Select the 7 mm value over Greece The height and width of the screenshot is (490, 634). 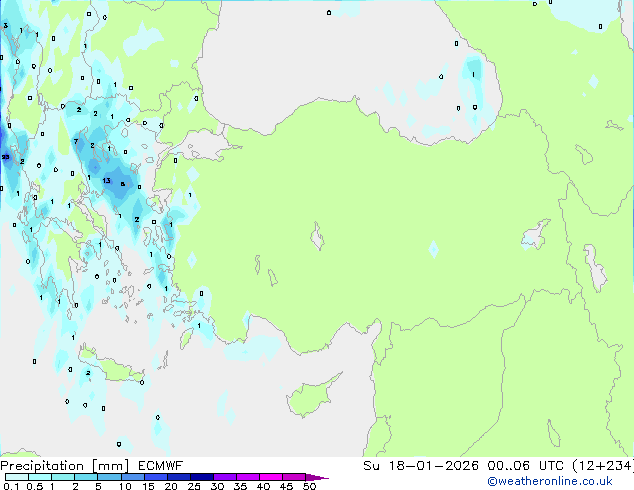pyautogui.click(x=76, y=141)
